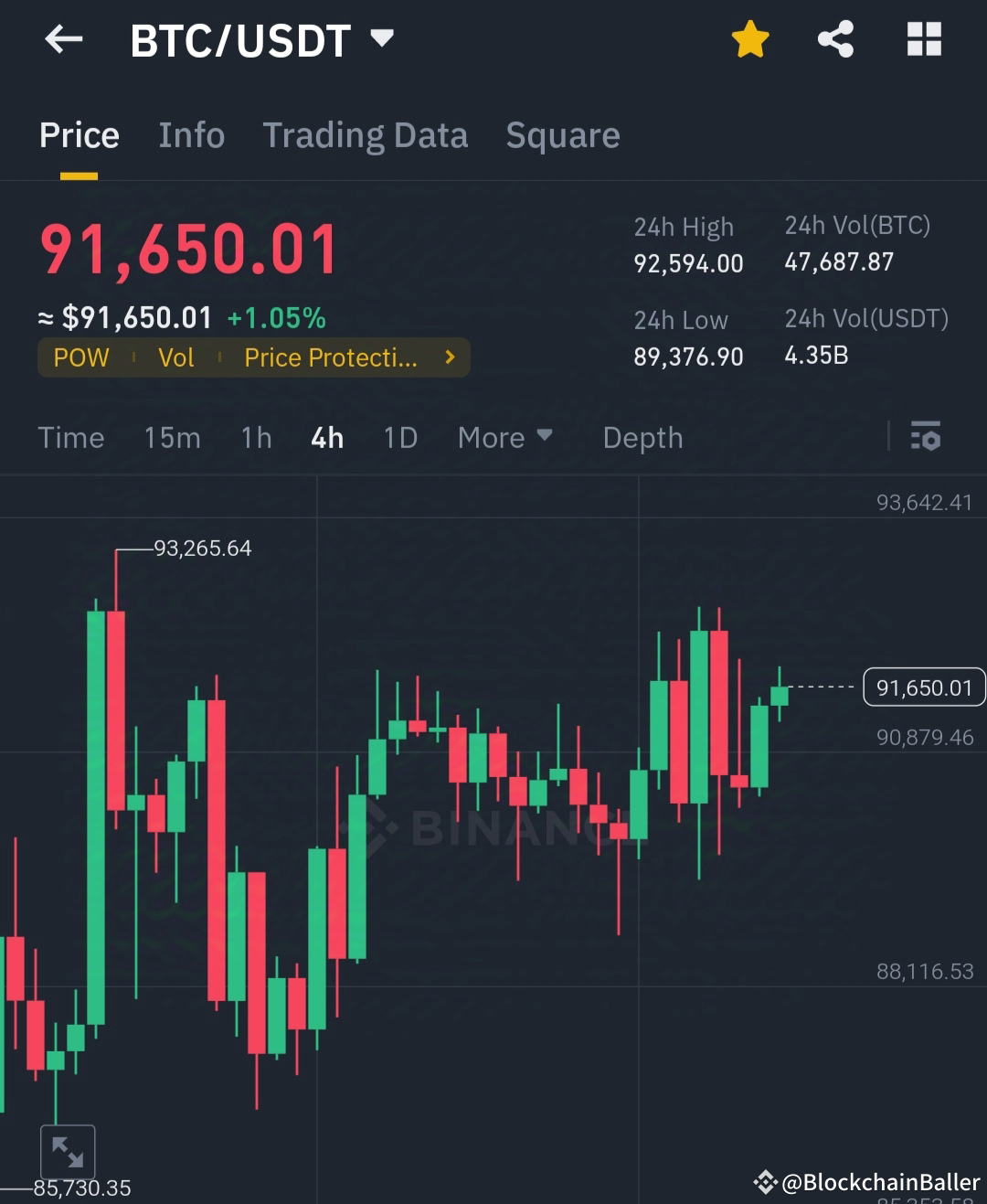This screenshot has width=987, height=1204.
Task: Toggle BTC/USDT as favorite with the star
Action: tap(749, 38)
